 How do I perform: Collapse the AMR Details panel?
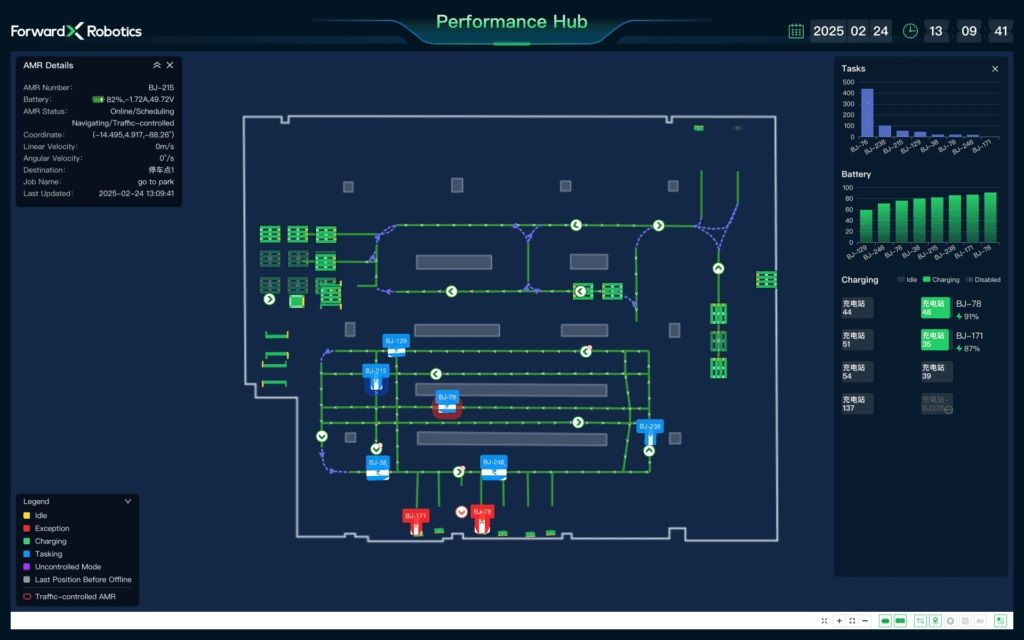click(156, 65)
